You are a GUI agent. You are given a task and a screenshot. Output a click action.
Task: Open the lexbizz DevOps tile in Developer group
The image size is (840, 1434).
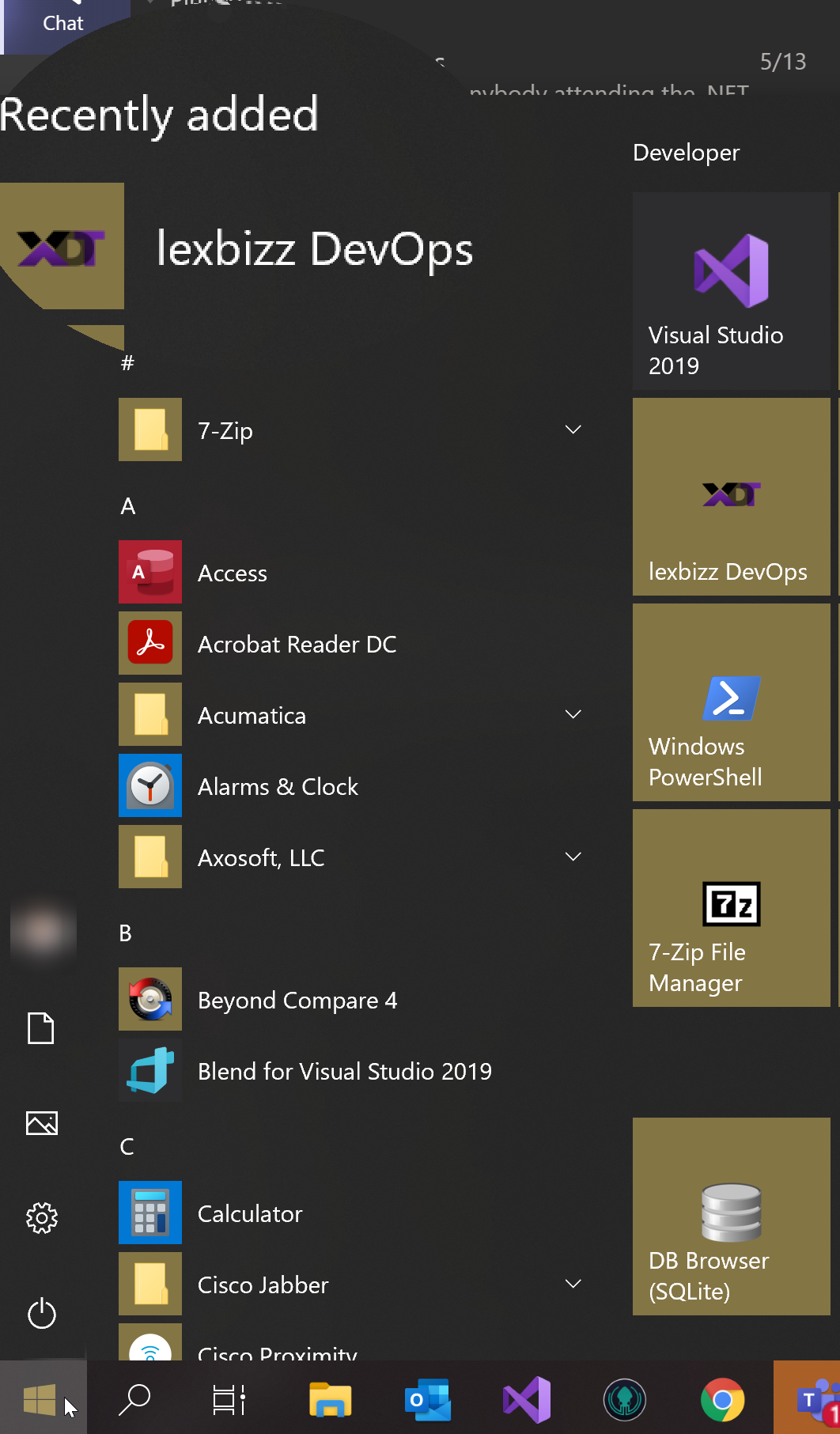[731, 497]
